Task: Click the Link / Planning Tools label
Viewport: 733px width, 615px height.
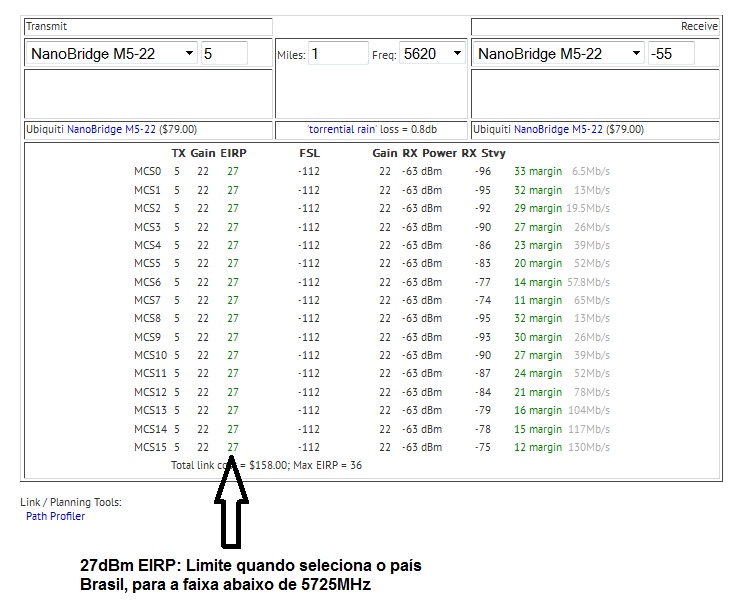Action: click(71, 502)
